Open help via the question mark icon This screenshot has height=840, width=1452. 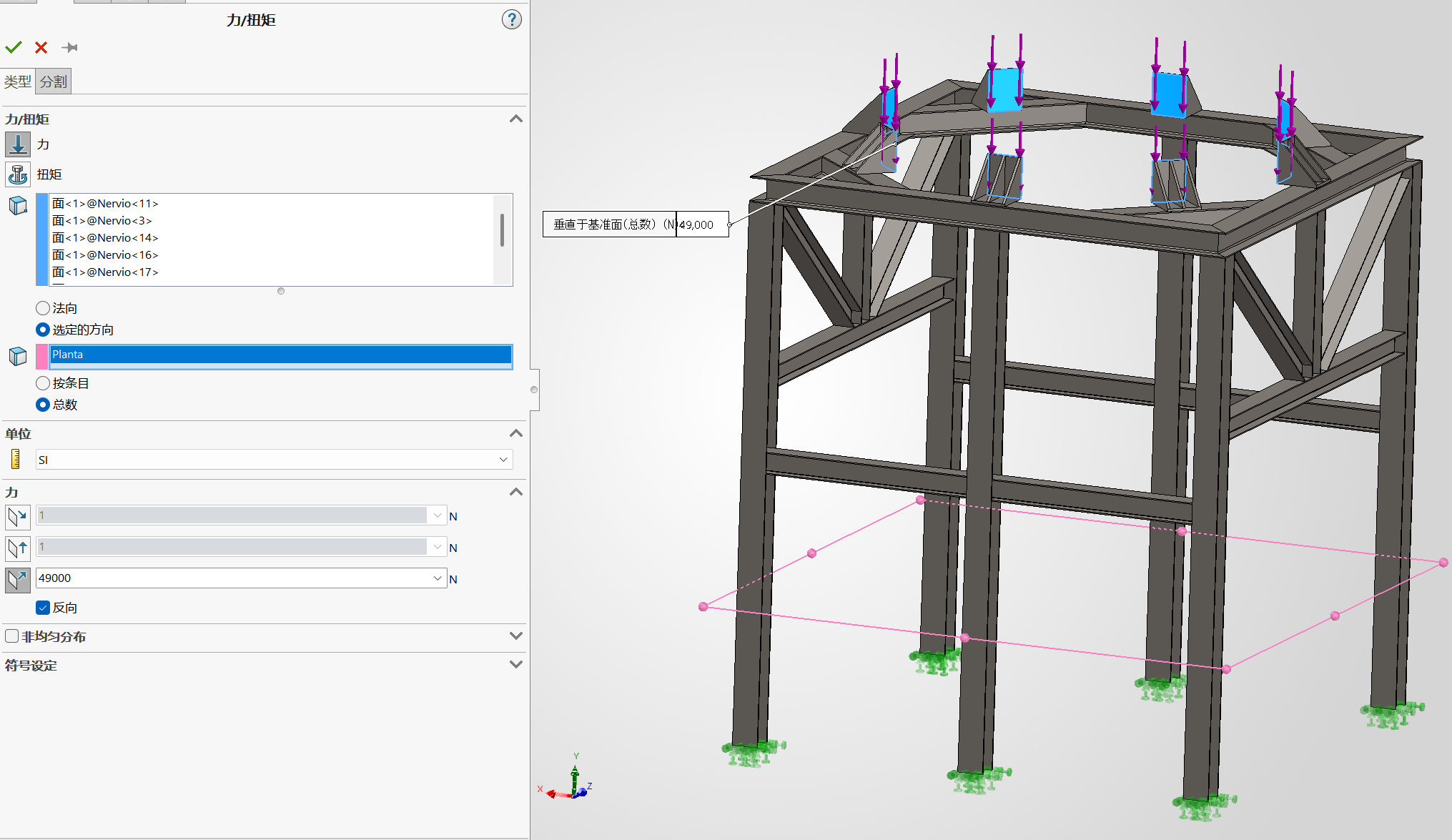pos(511,19)
